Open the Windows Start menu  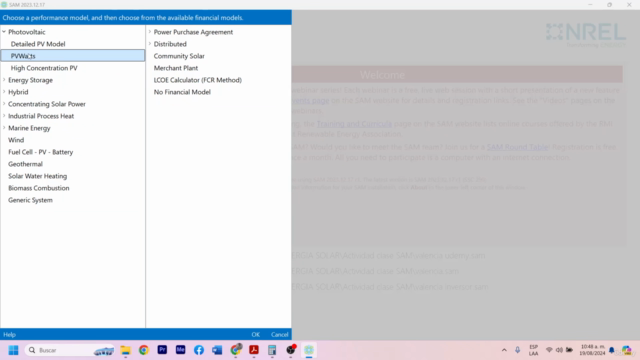(x=13, y=350)
